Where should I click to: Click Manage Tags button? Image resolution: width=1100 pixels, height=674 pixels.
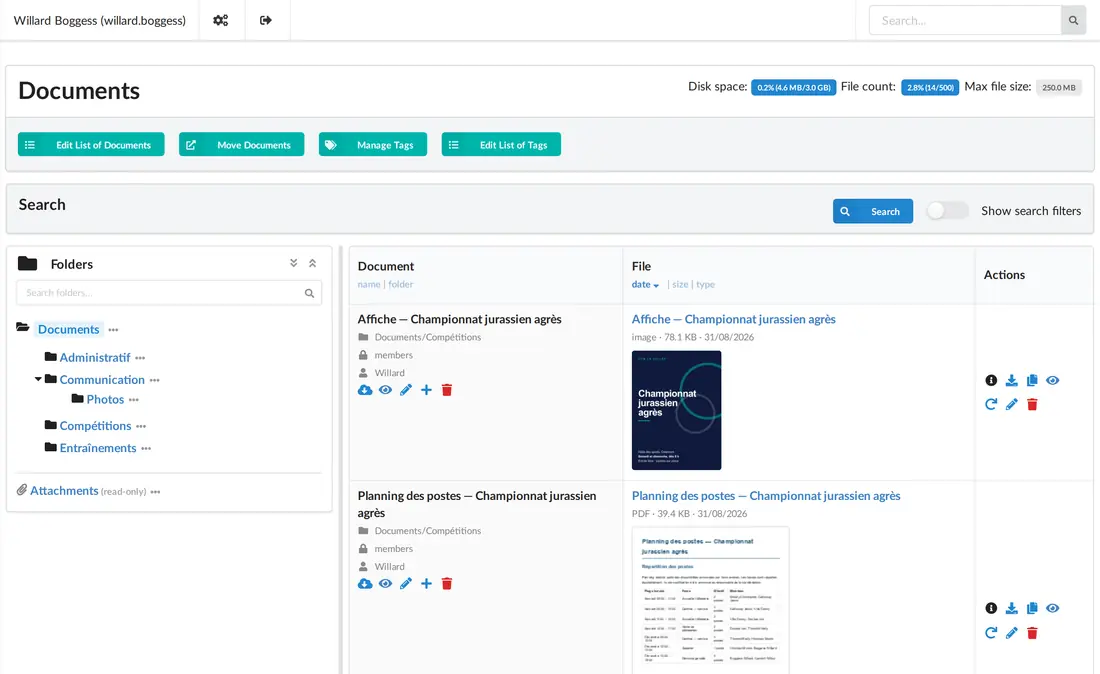pyautogui.click(x=373, y=144)
